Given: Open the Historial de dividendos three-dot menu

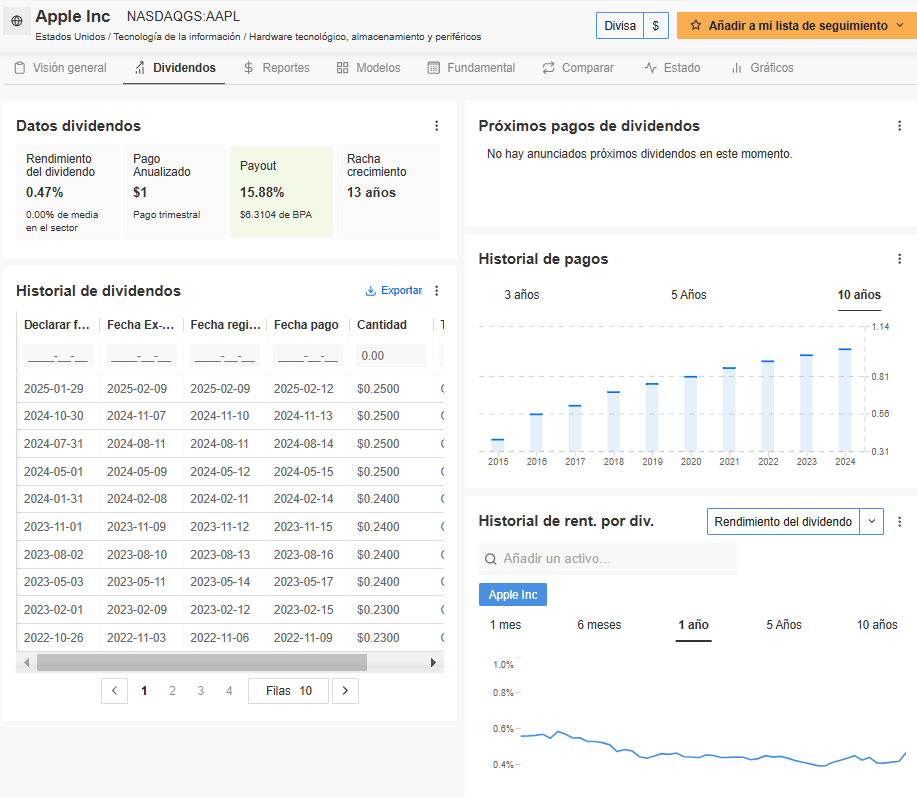Looking at the screenshot, I should tap(436, 291).
